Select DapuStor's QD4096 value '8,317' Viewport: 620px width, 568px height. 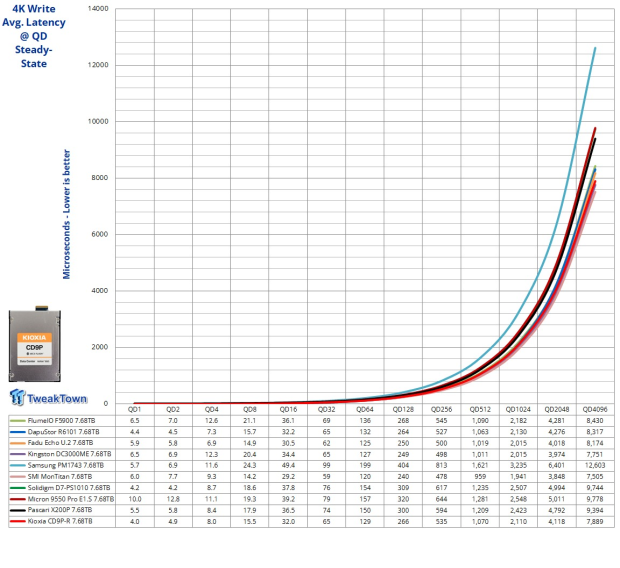[x=595, y=432]
